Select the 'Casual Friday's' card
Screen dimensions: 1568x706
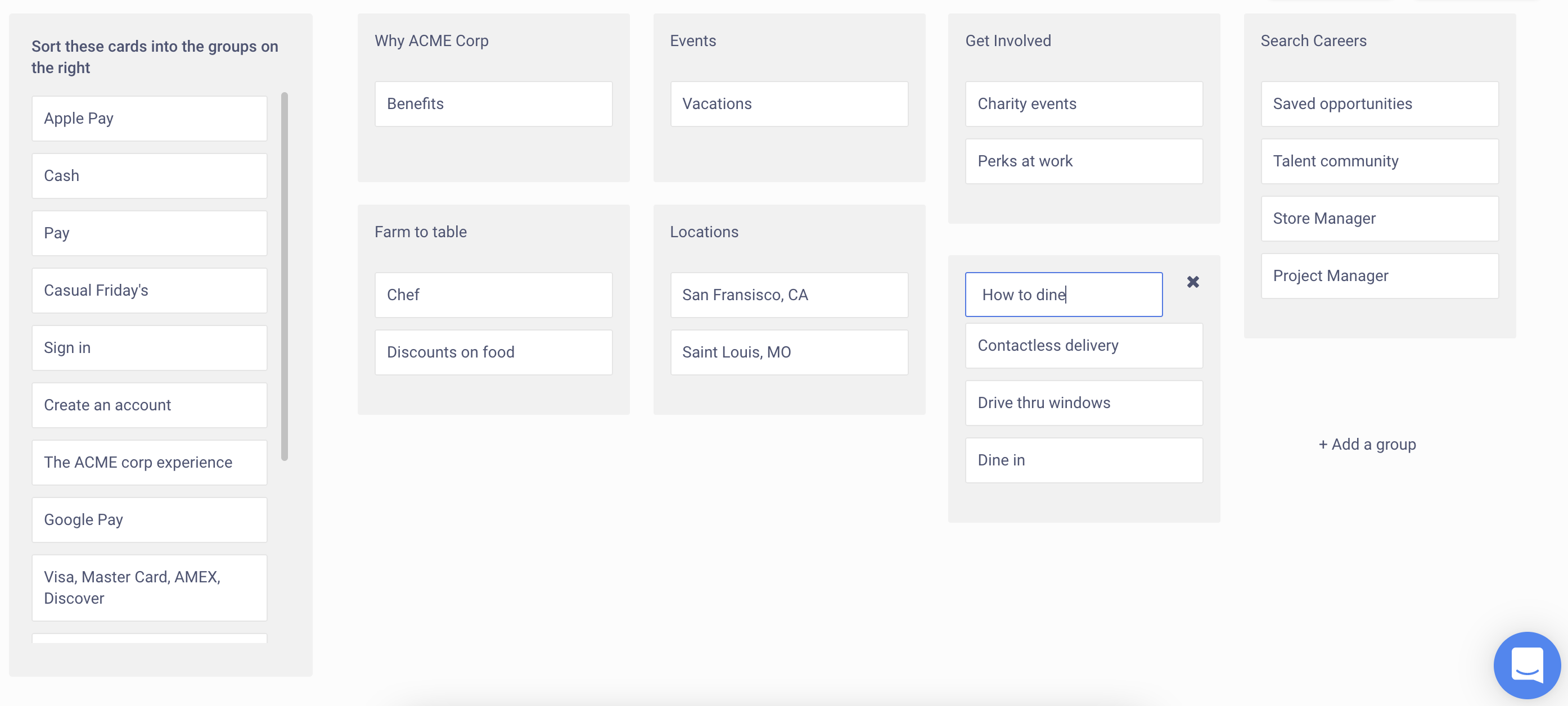[149, 291]
